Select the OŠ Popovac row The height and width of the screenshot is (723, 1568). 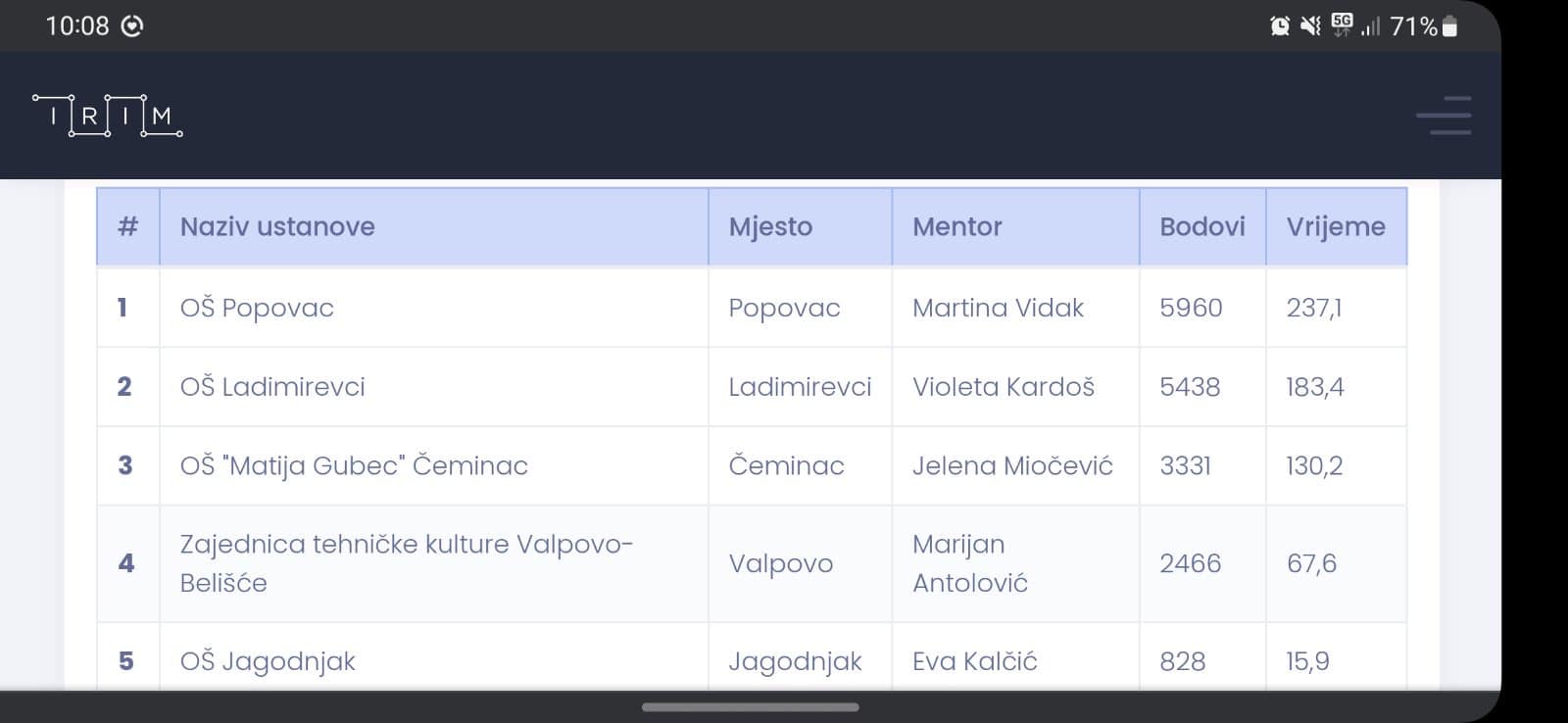tap(752, 308)
